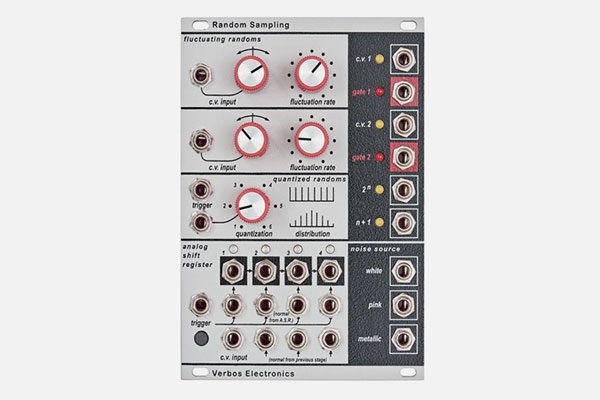Click the pink noise output jack
The width and height of the screenshot is (600, 400).
tap(404, 305)
